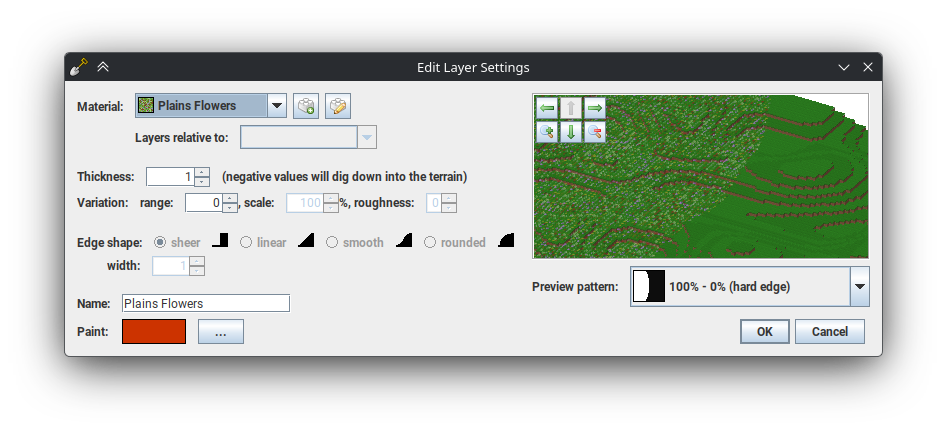Viewport: 947px width, 433px height.
Task: Click the green down arrow in preview
Action: [571, 132]
